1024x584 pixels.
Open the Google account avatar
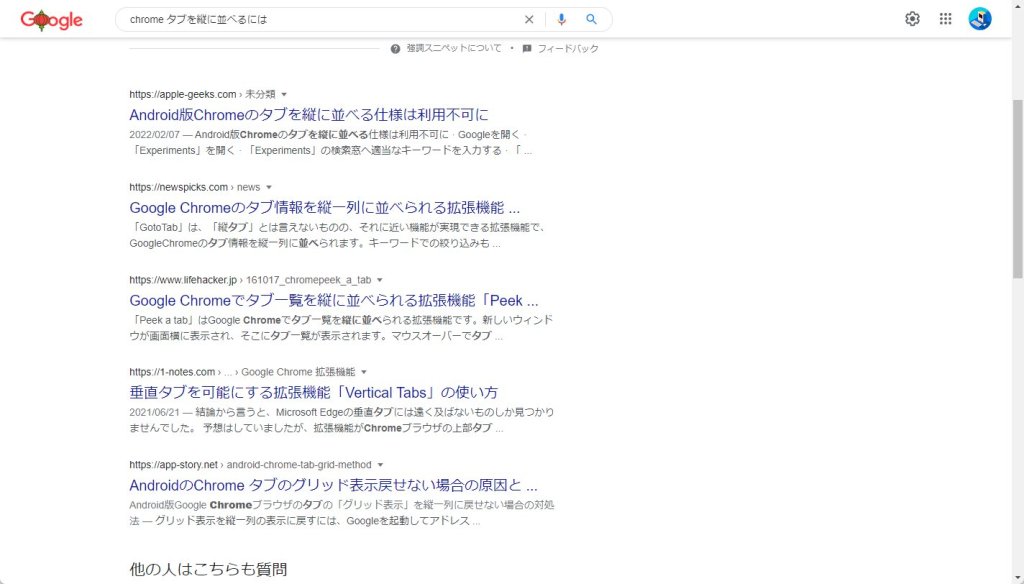tap(980, 19)
